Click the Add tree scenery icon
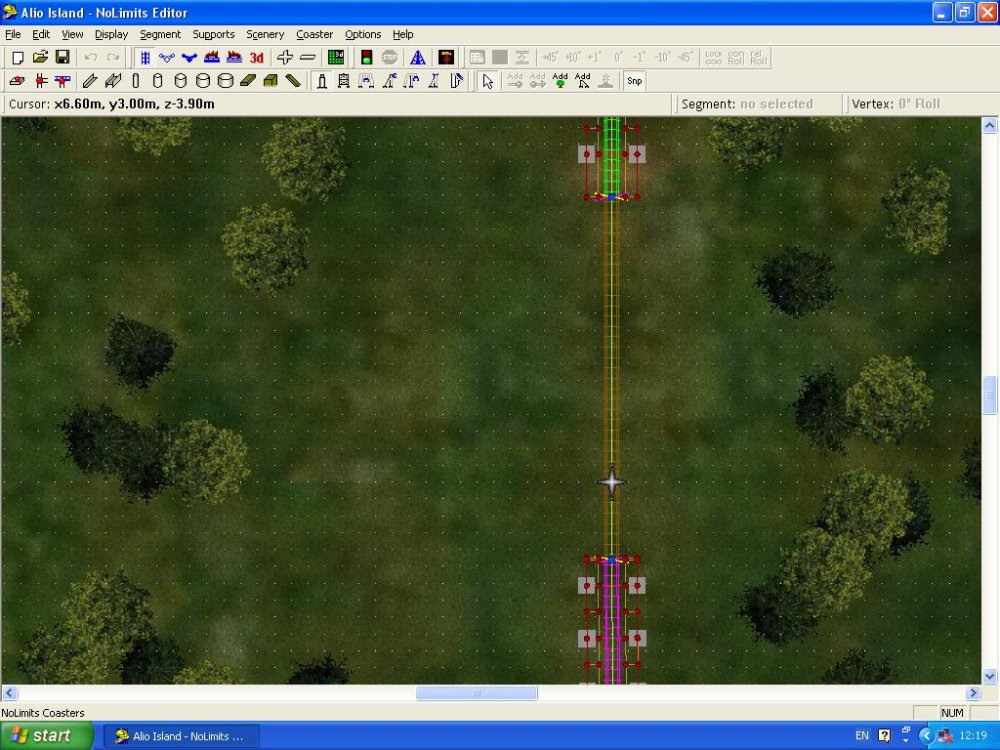This screenshot has width=1000, height=750. click(560, 81)
